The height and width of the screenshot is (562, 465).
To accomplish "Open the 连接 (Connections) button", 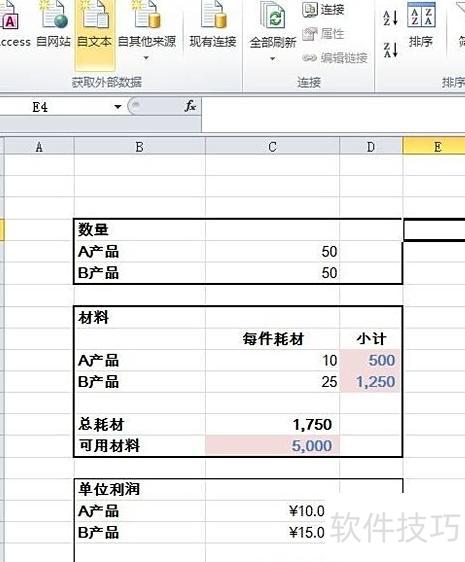I will 323,10.
